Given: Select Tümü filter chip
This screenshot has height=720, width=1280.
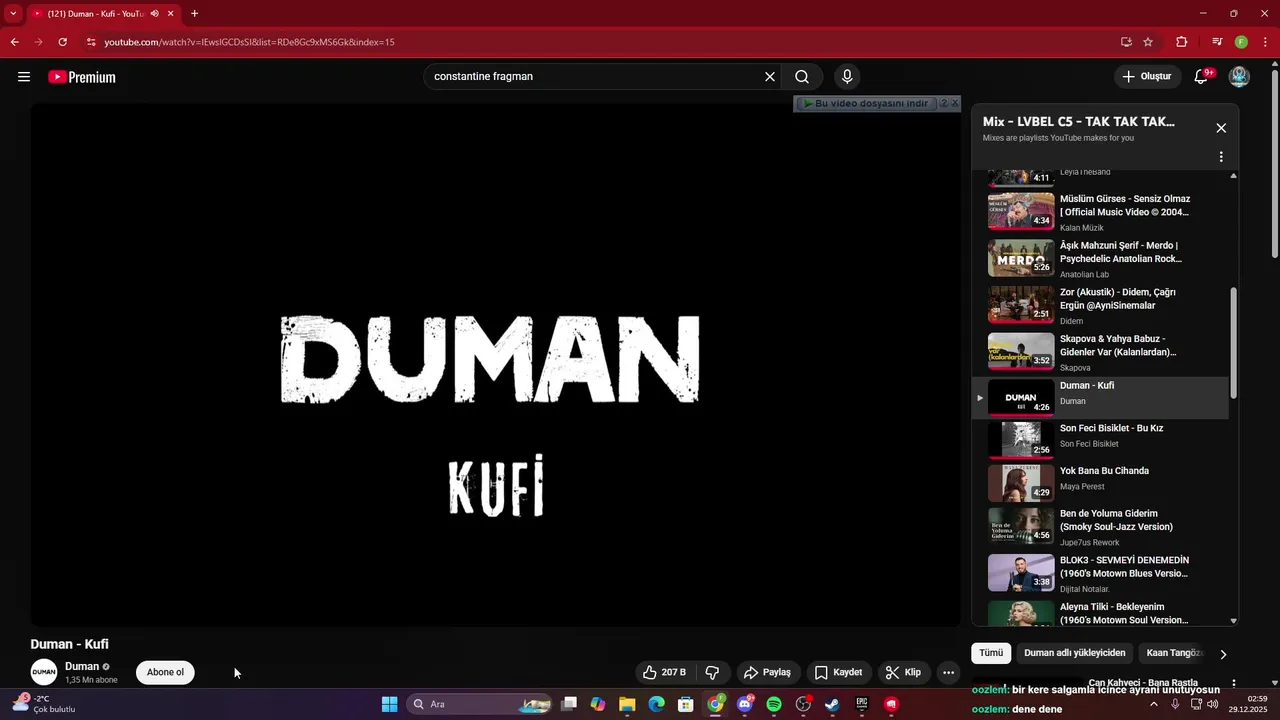Looking at the screenshot, I should click(991, 653).
